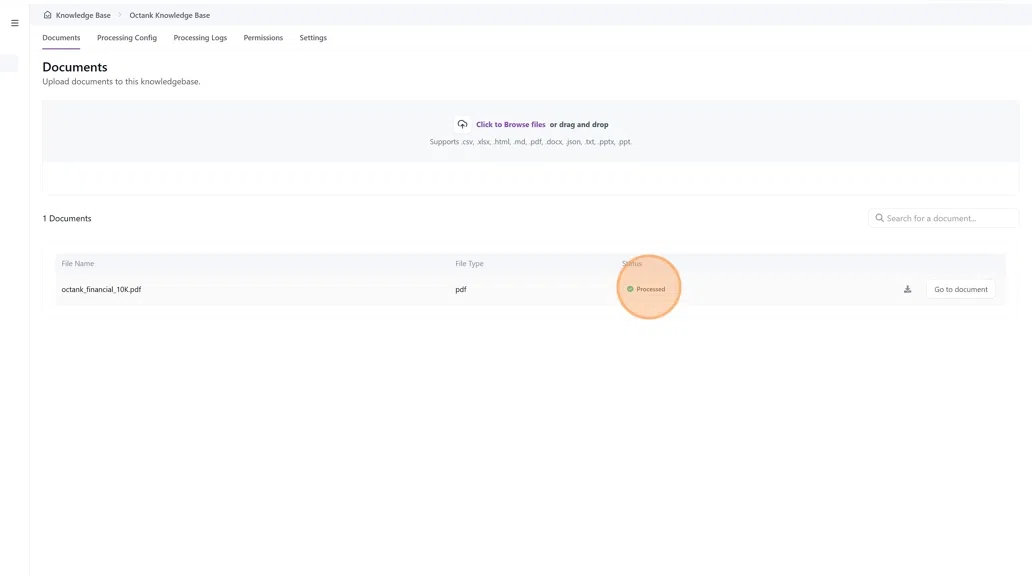Click the home icon in breadcrumb

point(47,15)
